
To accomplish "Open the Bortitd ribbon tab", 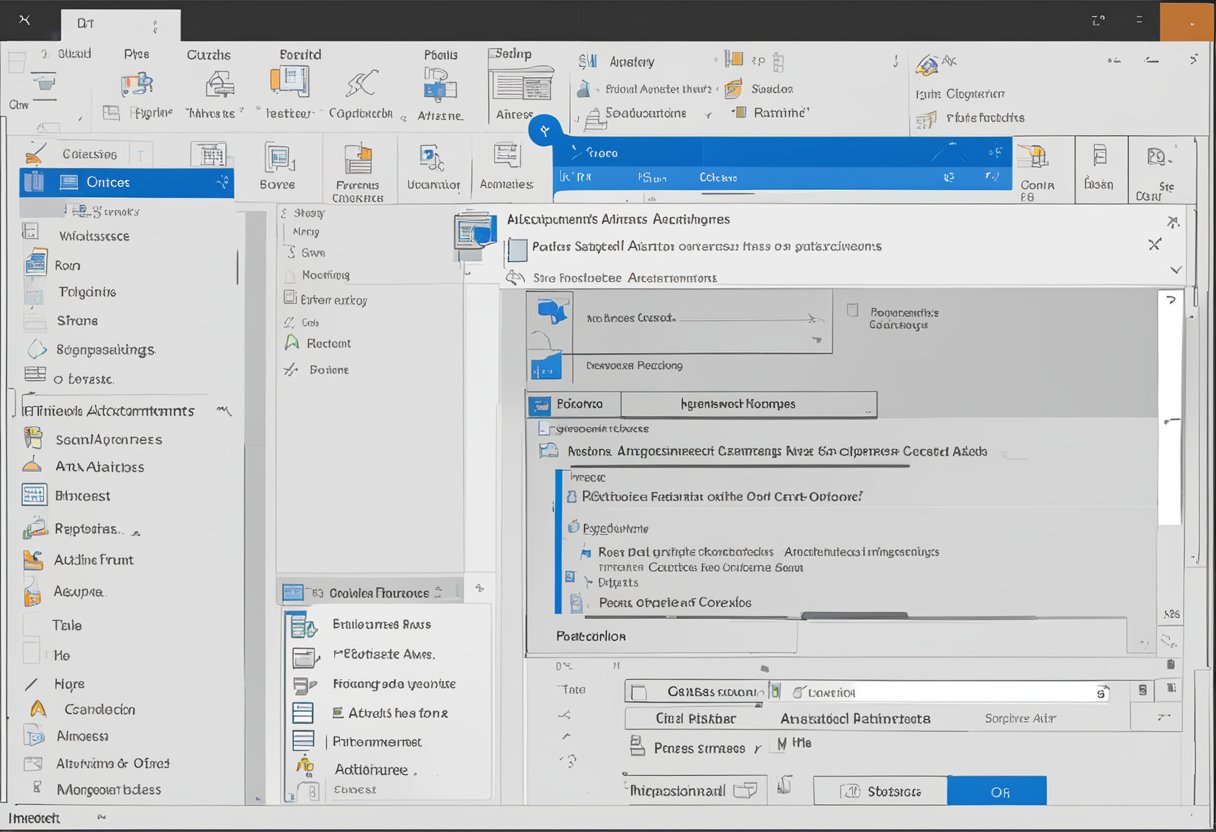I will coord(300,55).
